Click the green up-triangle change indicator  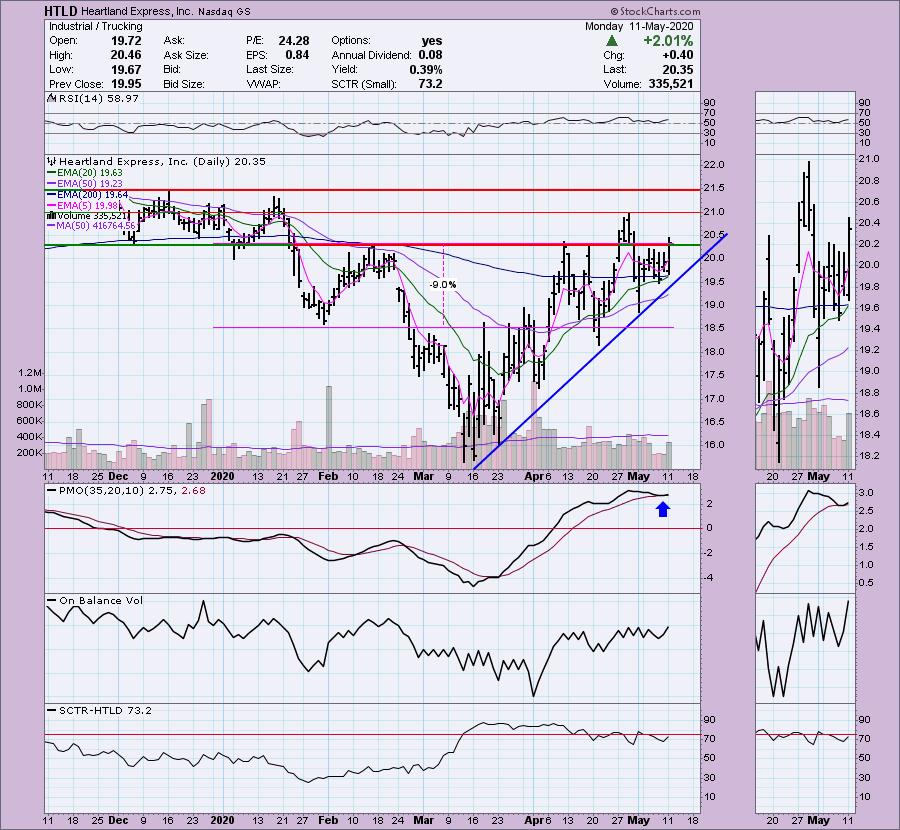point(611,41)
